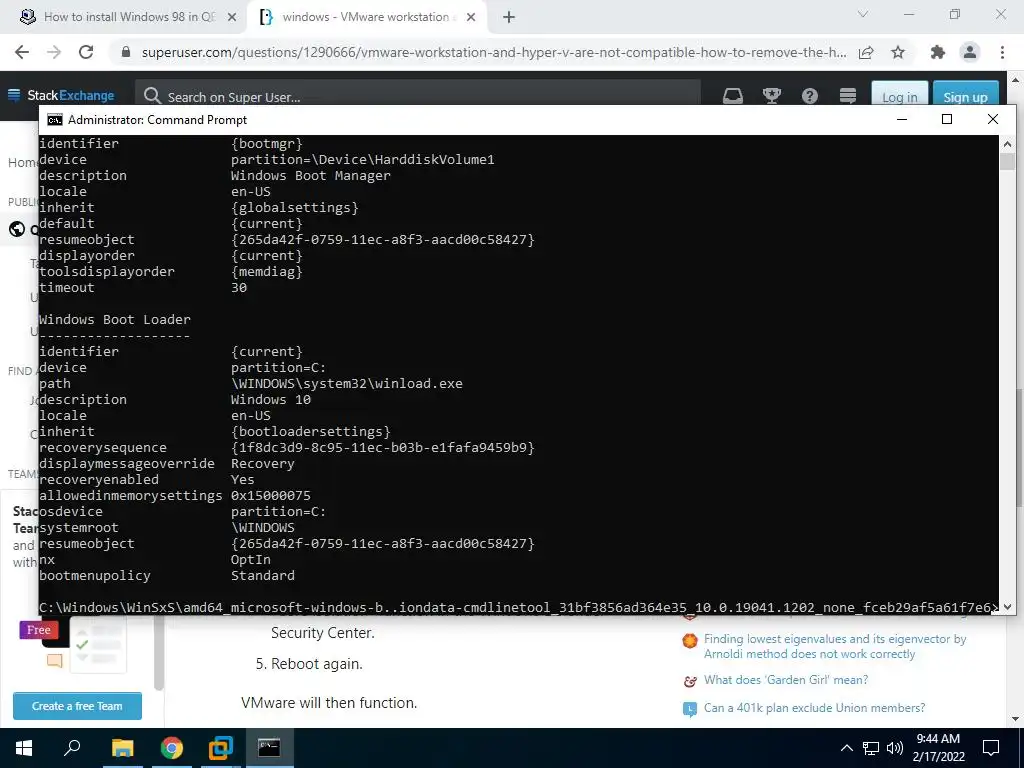Open the Chrome extensions puzzle icon
The image size is (1024, 768).
click(x=938, y=52)
